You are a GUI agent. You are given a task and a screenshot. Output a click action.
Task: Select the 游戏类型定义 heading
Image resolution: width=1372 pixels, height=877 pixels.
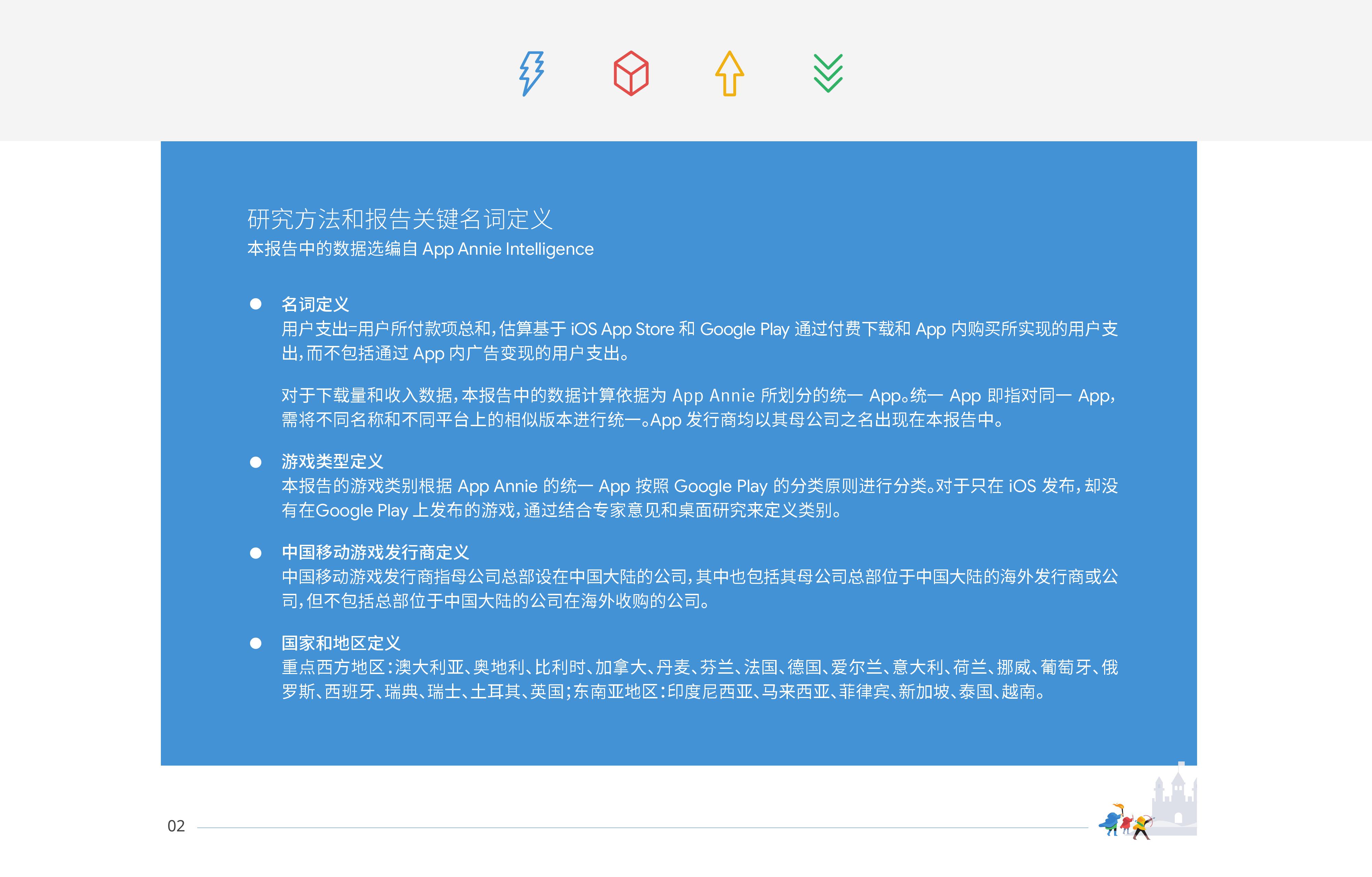tap(332, 461)
